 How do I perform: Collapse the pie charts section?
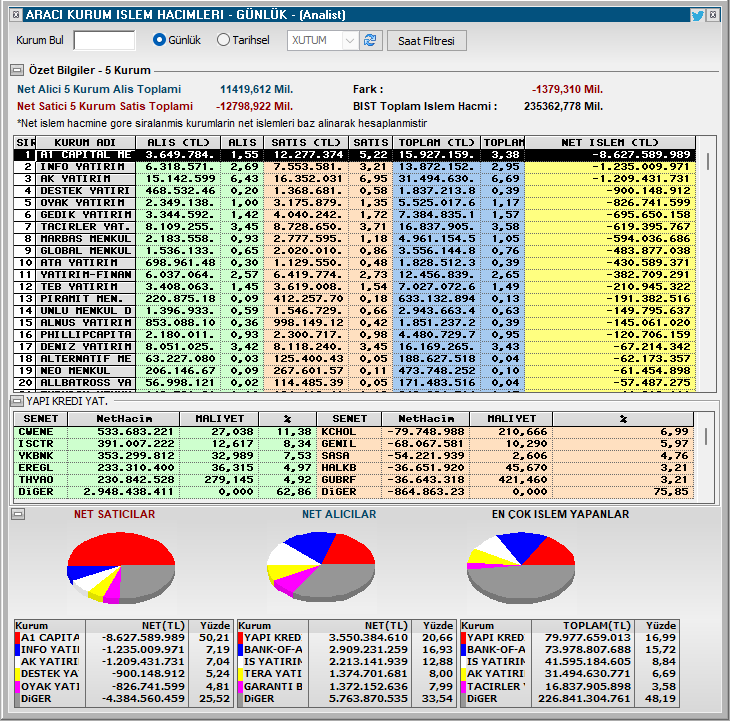point(18,514)
